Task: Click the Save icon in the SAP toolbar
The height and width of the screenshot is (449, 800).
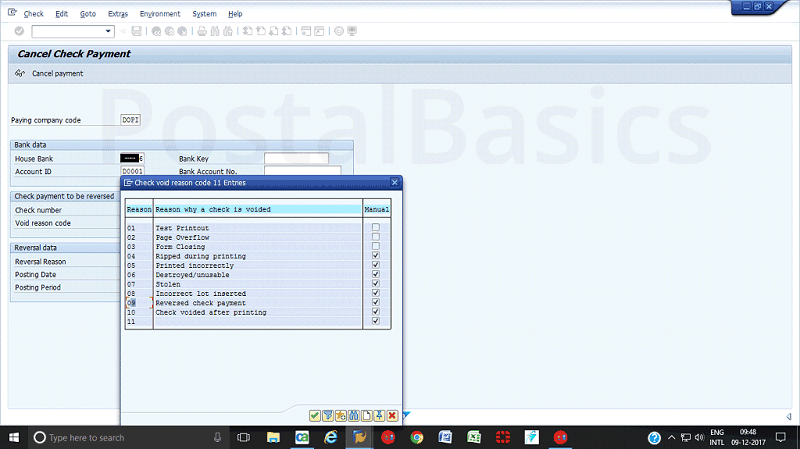Action: (x=137, y=32)
